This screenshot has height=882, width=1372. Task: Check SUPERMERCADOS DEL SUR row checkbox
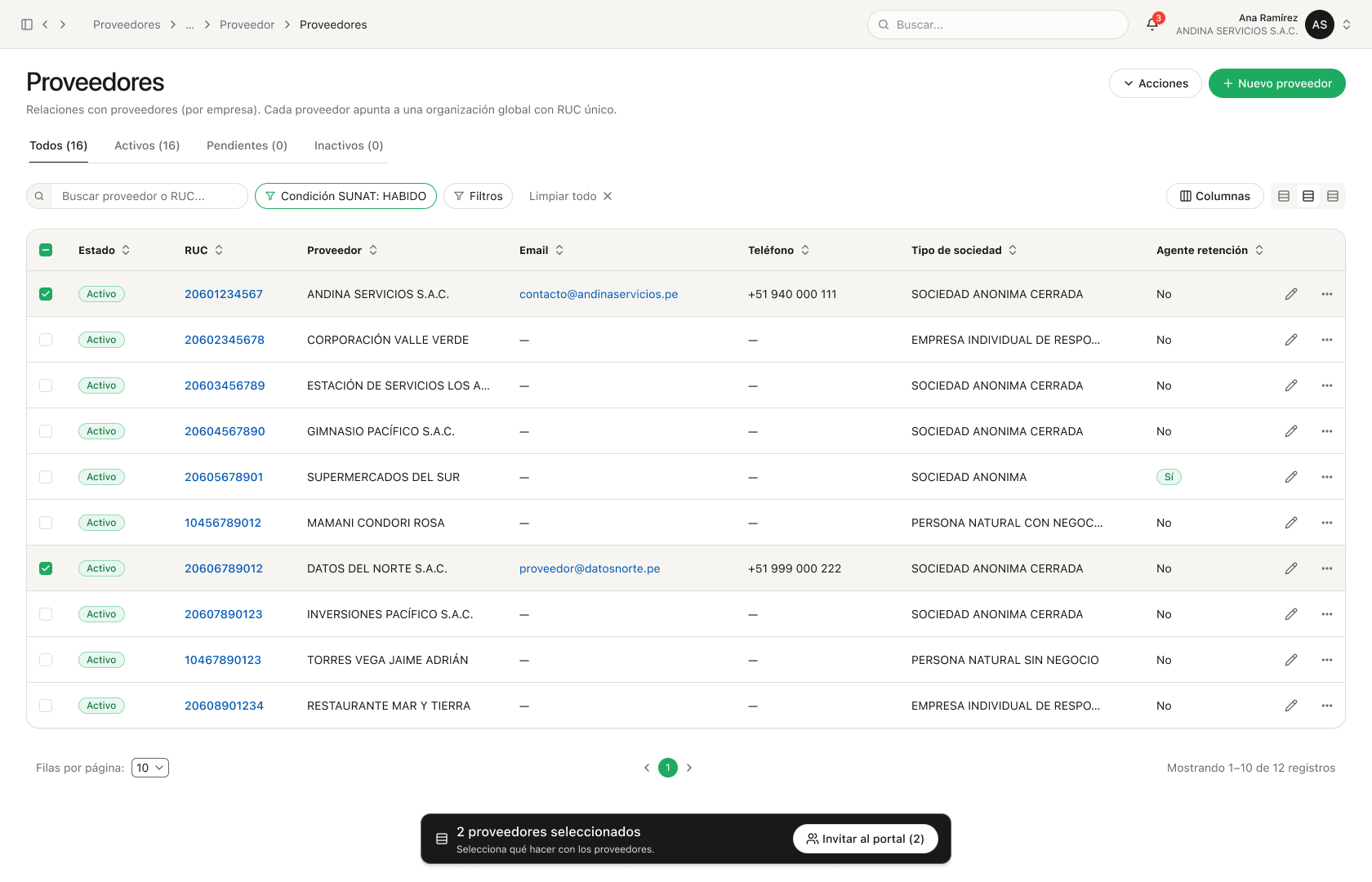46,477
